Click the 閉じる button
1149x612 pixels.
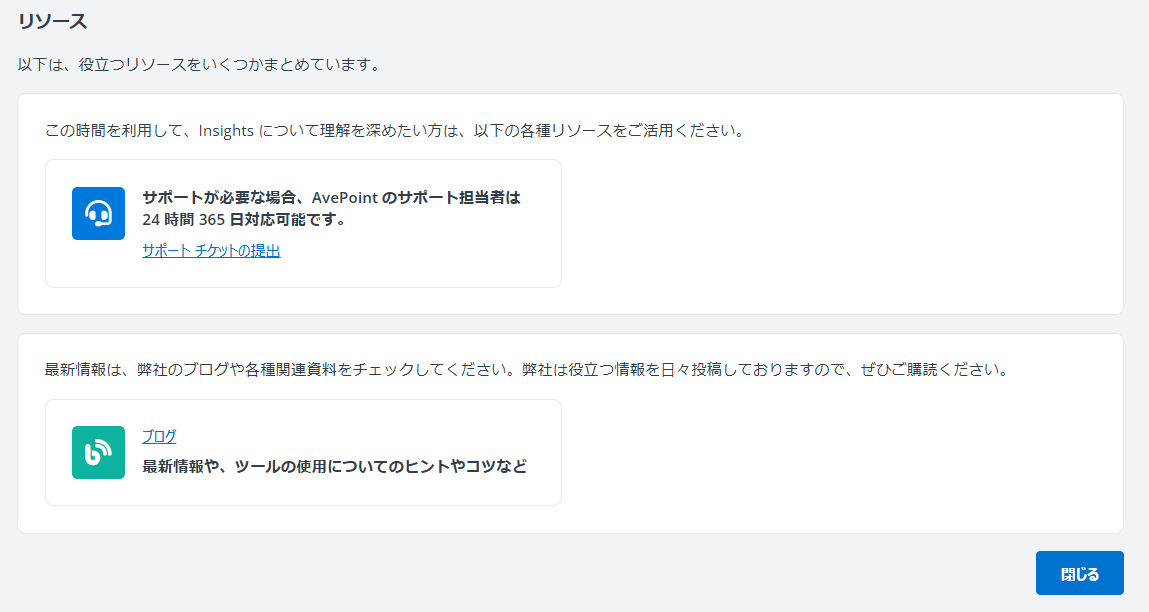tap(1079, 573)
